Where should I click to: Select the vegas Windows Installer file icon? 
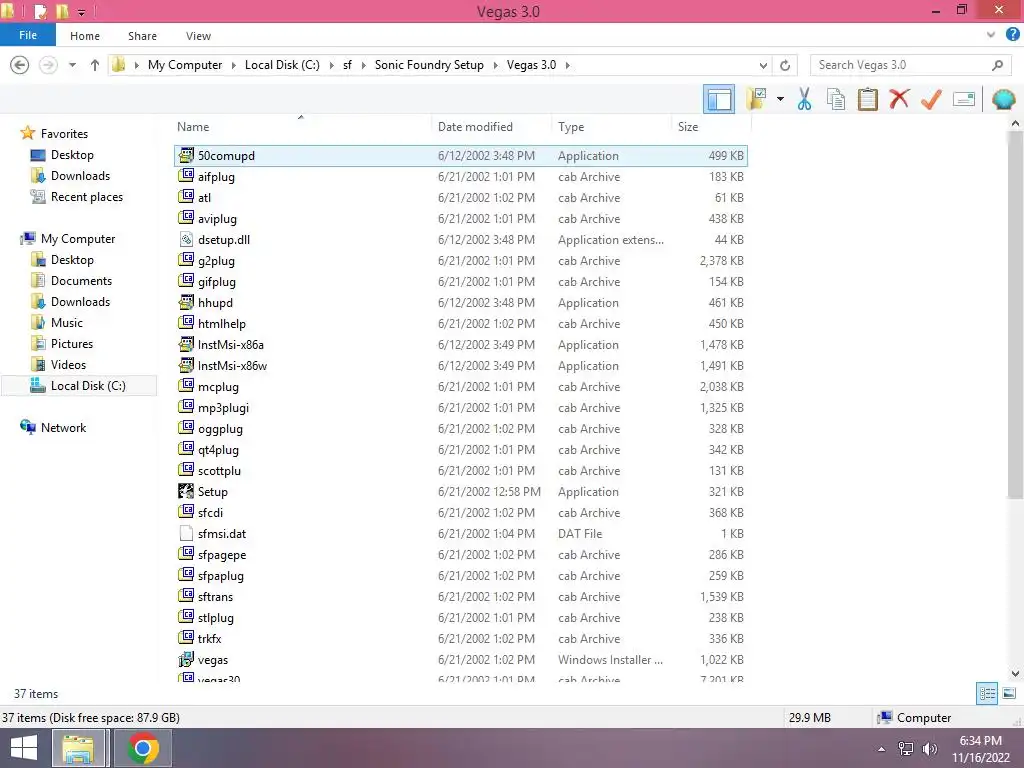click(186, 660)
